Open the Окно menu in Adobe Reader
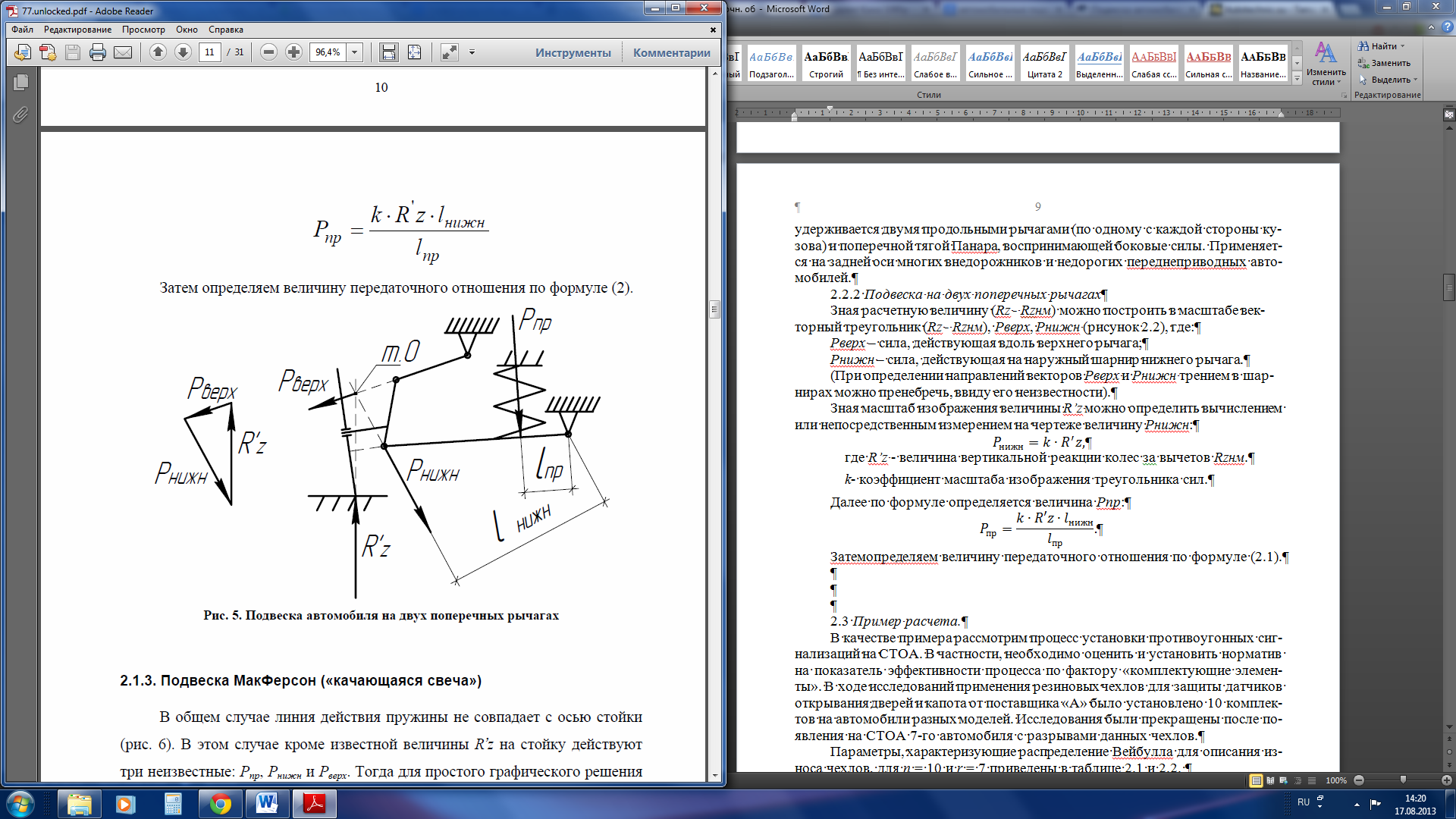This screenshot has height=819, width=1456. click(x=187, y=30)
